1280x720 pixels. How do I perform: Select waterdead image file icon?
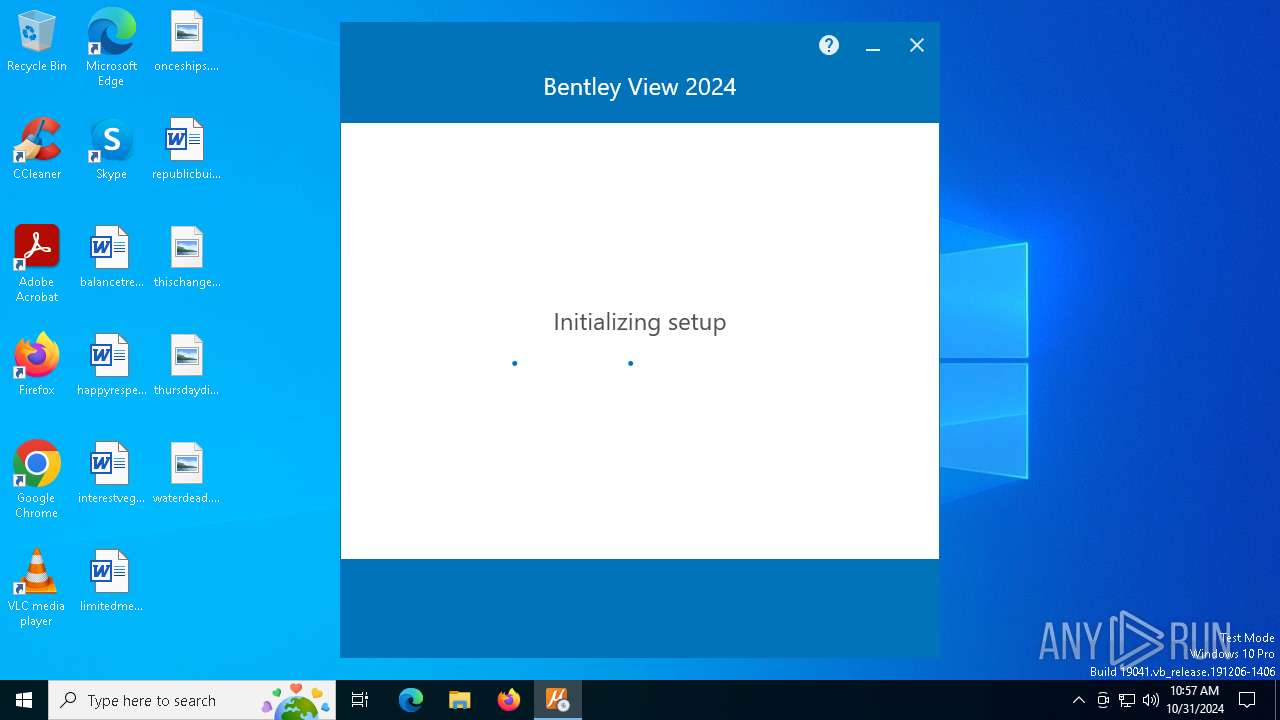[x=186, y=474]
